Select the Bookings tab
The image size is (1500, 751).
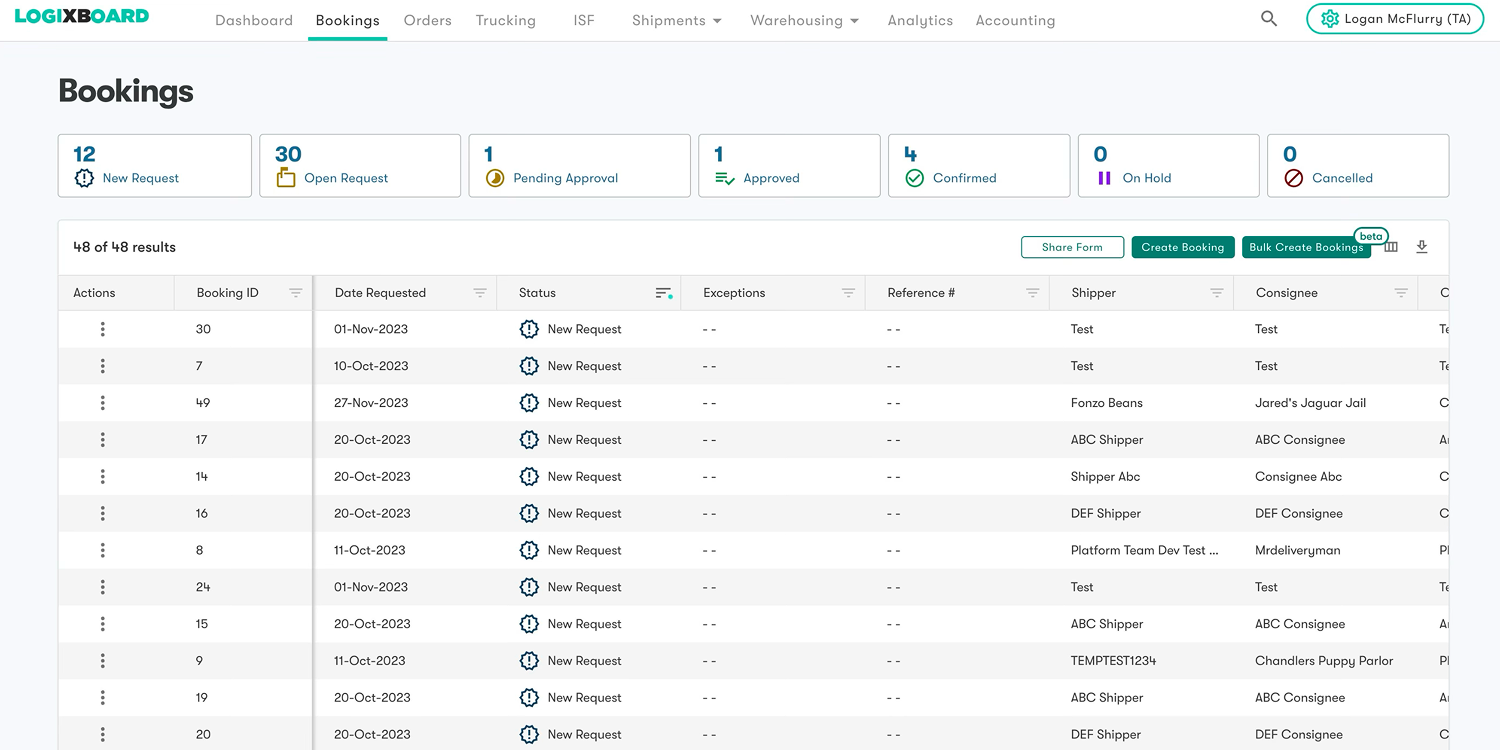[347, 20]
